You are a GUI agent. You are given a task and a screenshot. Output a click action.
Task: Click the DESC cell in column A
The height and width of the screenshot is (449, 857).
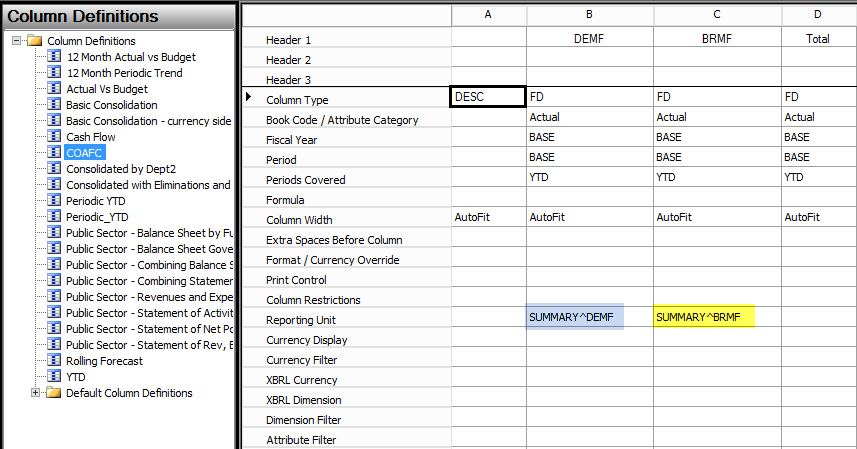pos(488,98)
